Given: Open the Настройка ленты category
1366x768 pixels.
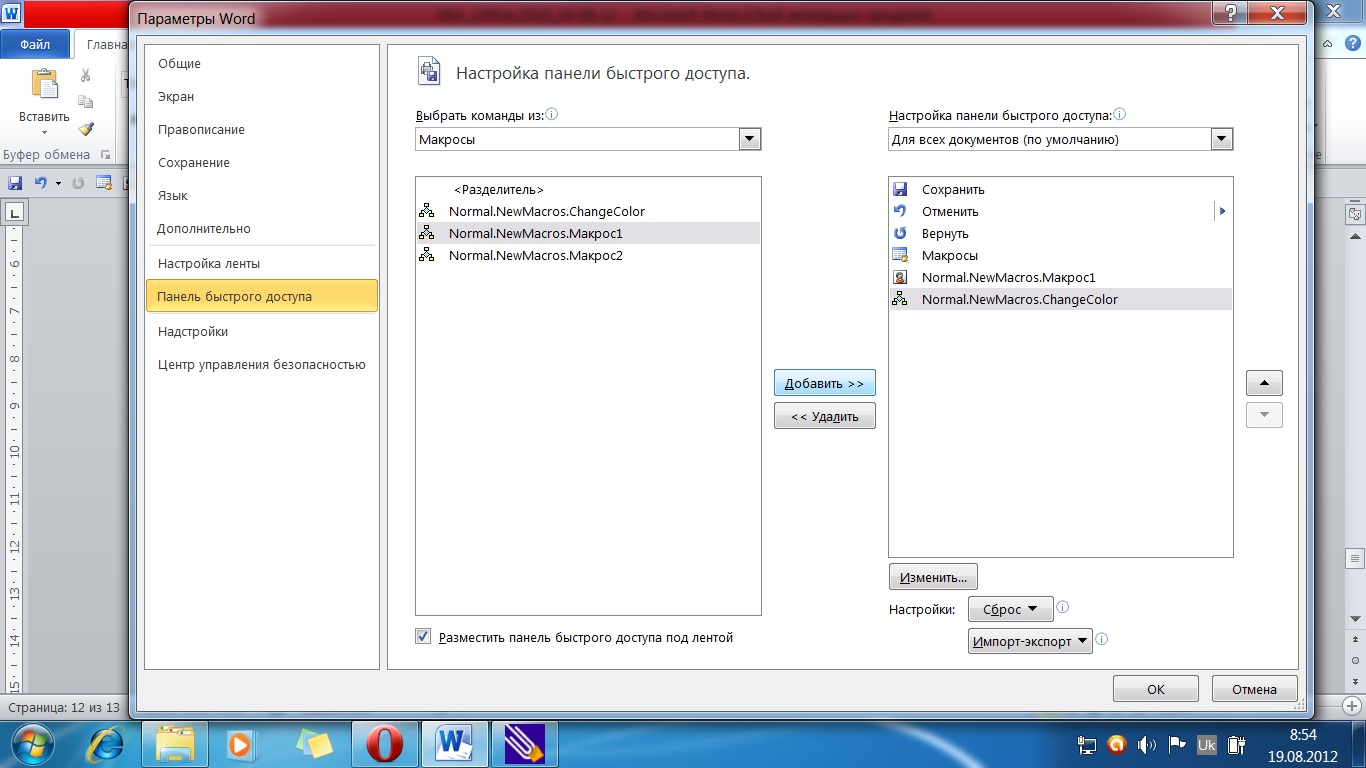Looking at the screenshot, I should (x=261, y=264).
